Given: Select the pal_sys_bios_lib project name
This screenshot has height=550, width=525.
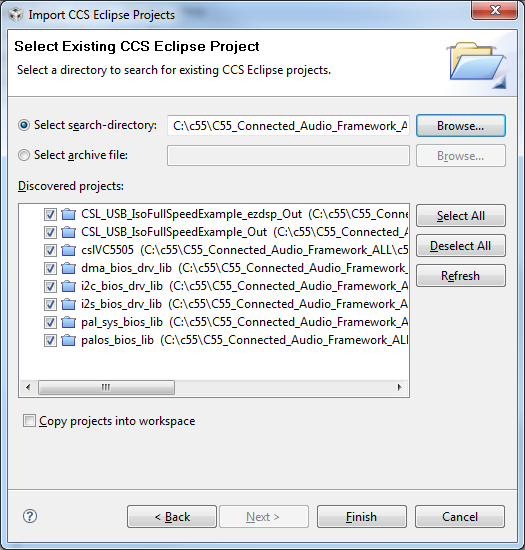Looking at the screenshot, I should point(122,322).
